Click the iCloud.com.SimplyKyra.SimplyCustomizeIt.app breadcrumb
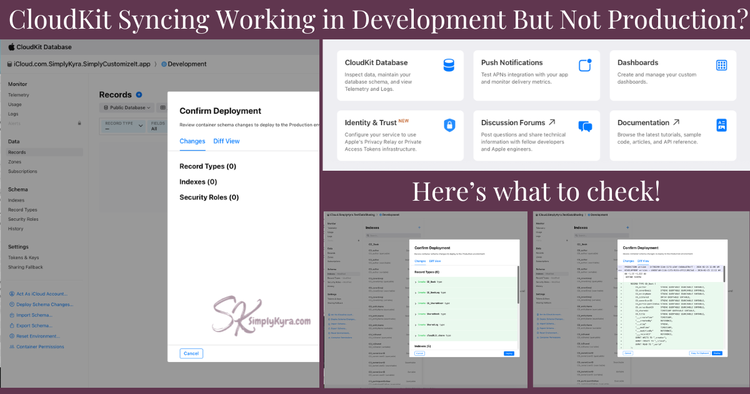 click(x=82, y=64)
